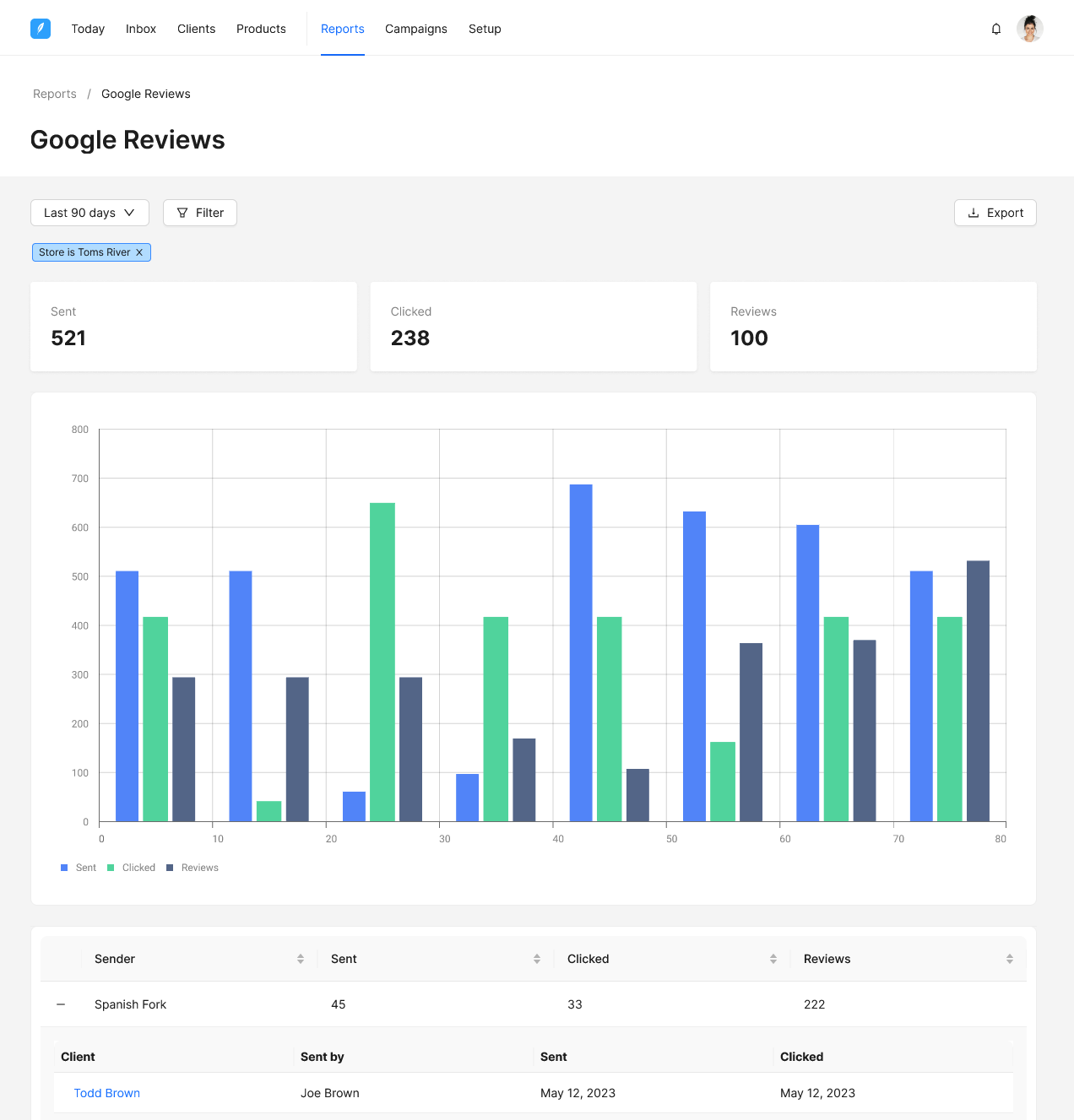The height and width of the screenshot is (1120, 1074).
Task: Open the Filter options
Action: tap(200, 213)
